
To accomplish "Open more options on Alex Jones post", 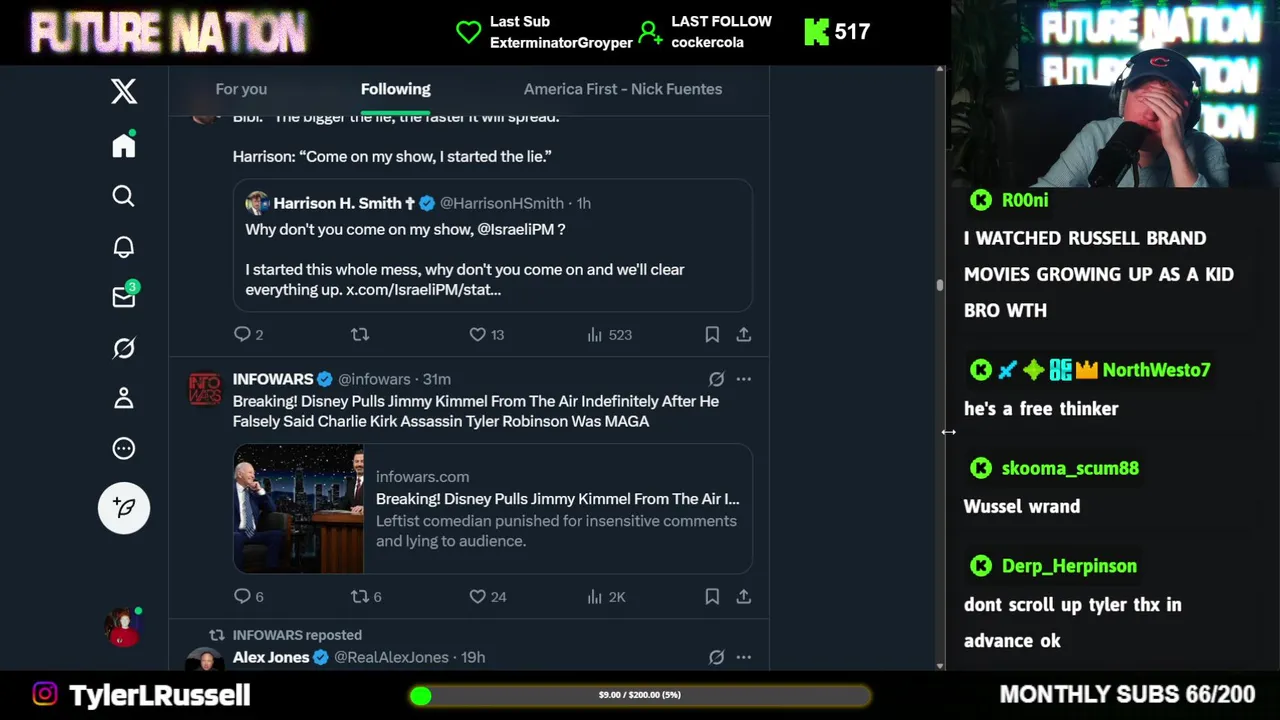I will [744, 657].
